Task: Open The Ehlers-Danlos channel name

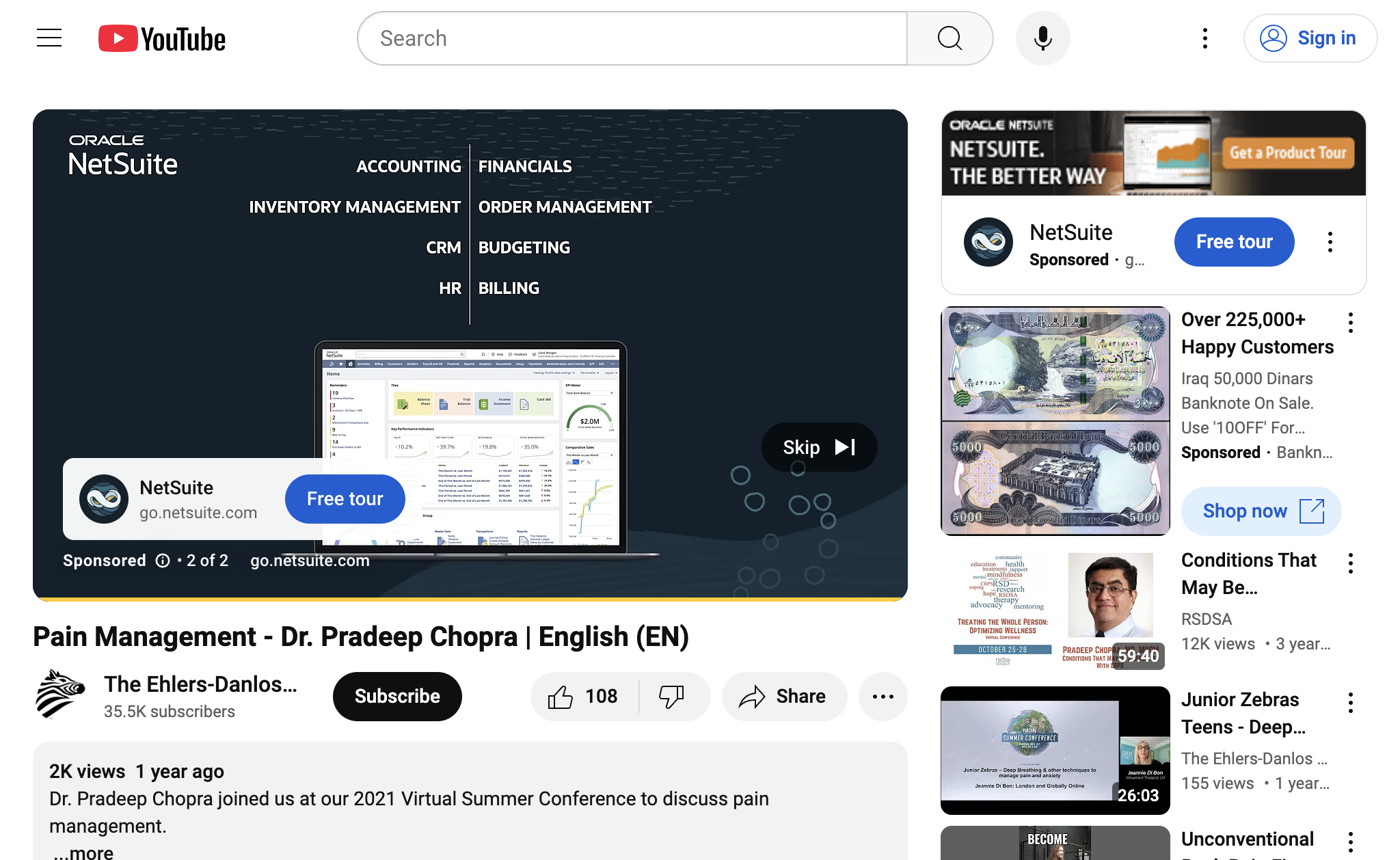Action: (200, 684)
